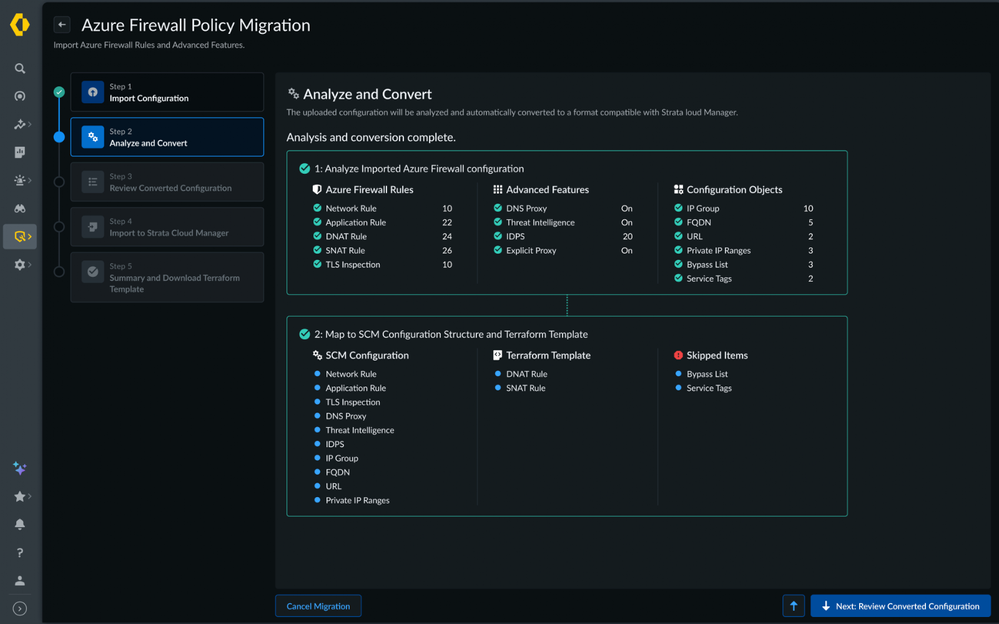Click Bypass List under Skipped Items

point(707,374)
